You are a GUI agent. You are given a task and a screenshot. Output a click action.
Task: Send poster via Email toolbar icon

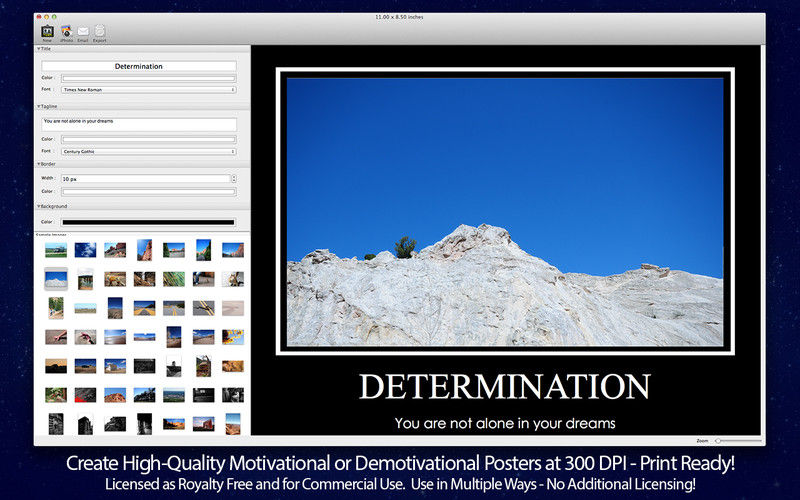click(x=83, y=32)
